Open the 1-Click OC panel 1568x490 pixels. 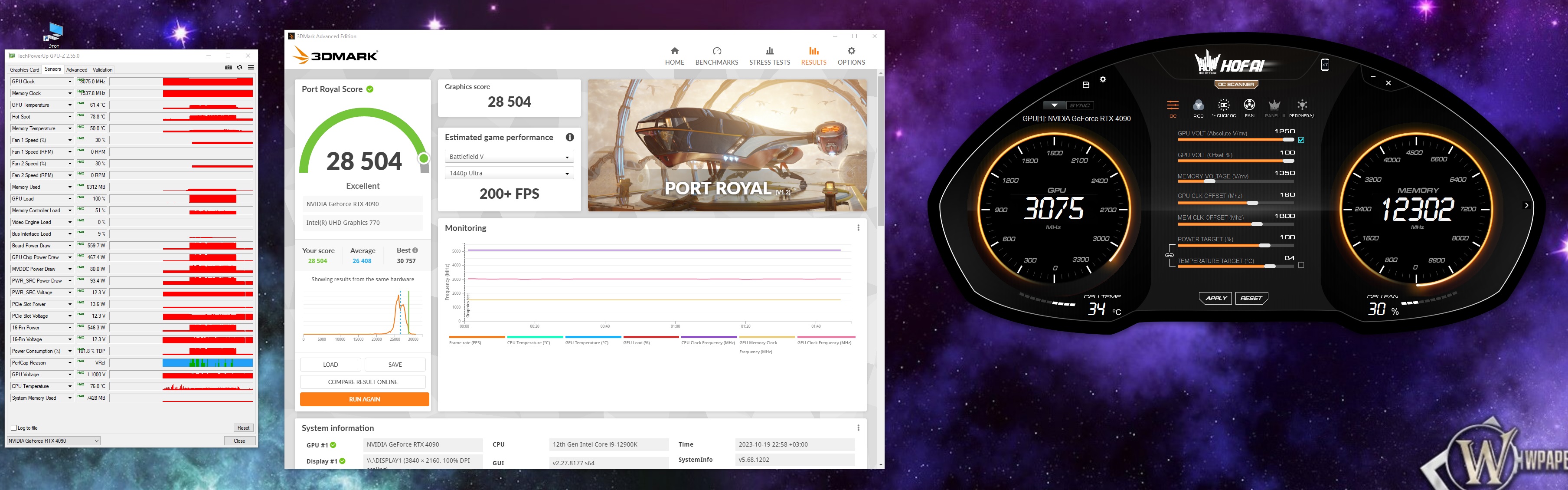click(1223, 106)
